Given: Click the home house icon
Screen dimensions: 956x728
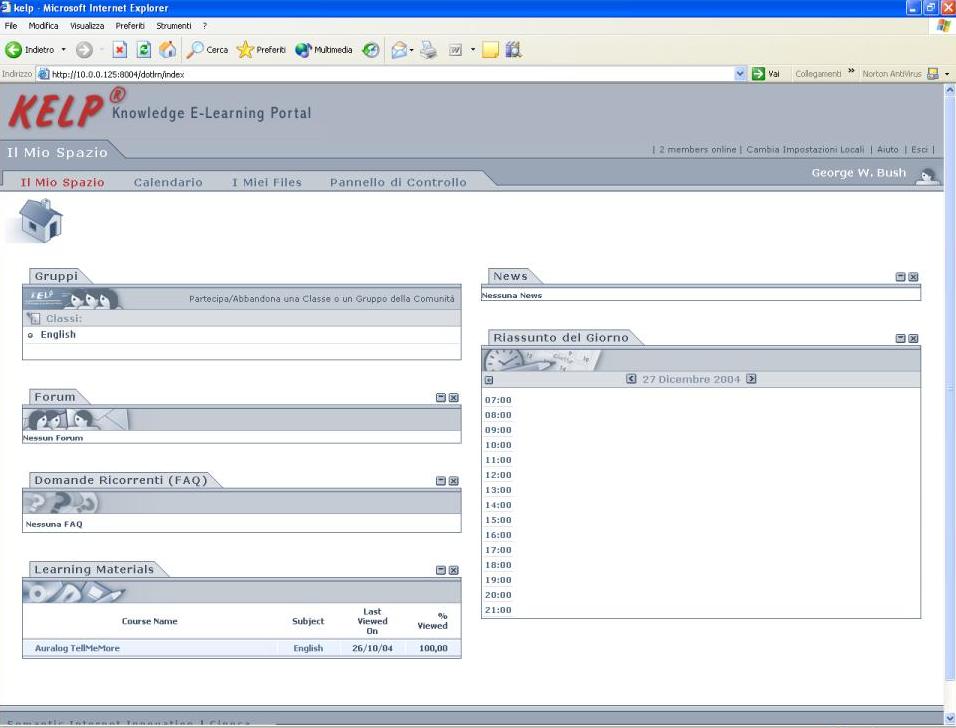Looking at the screenshot, I should (41, 219).
